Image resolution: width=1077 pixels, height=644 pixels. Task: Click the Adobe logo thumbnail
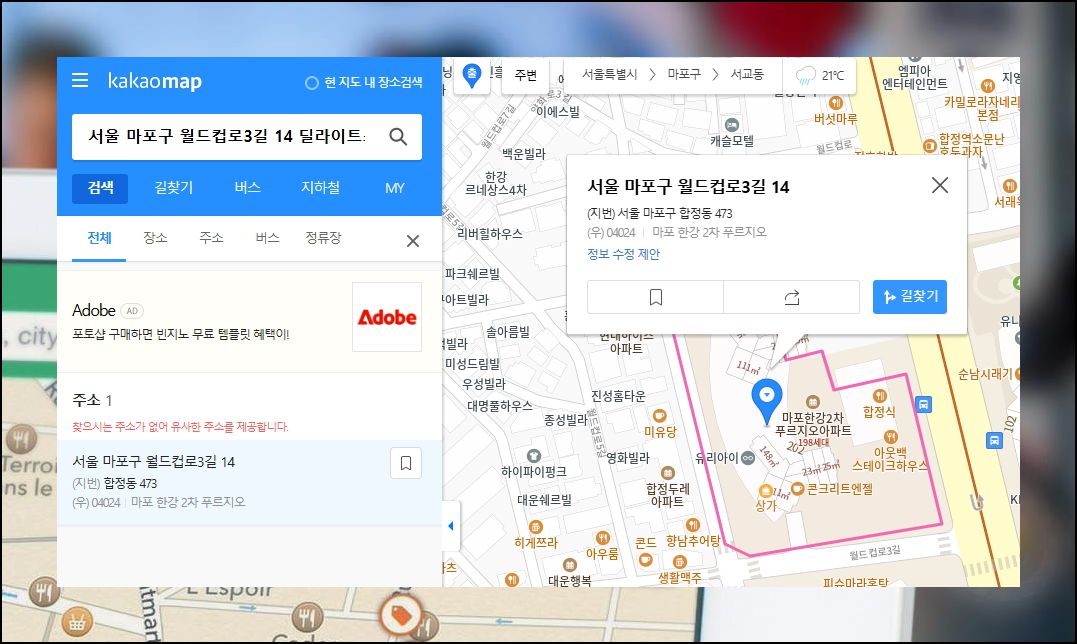[387, 317]
